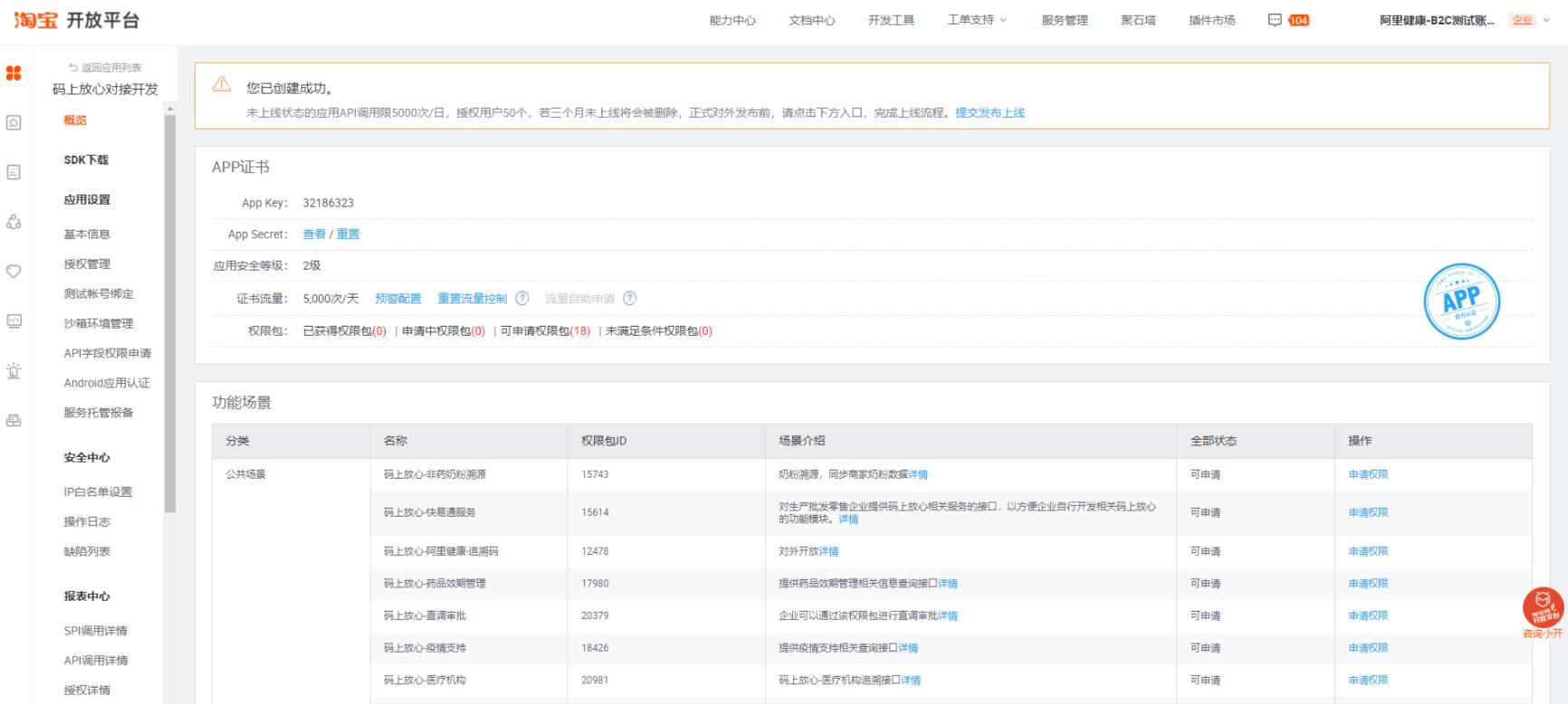Image resolution: width=1568 pixels, height=704 pixels.
Task: Click the blue APP certificate stamp badge
Action: [x=1461, y=301]
